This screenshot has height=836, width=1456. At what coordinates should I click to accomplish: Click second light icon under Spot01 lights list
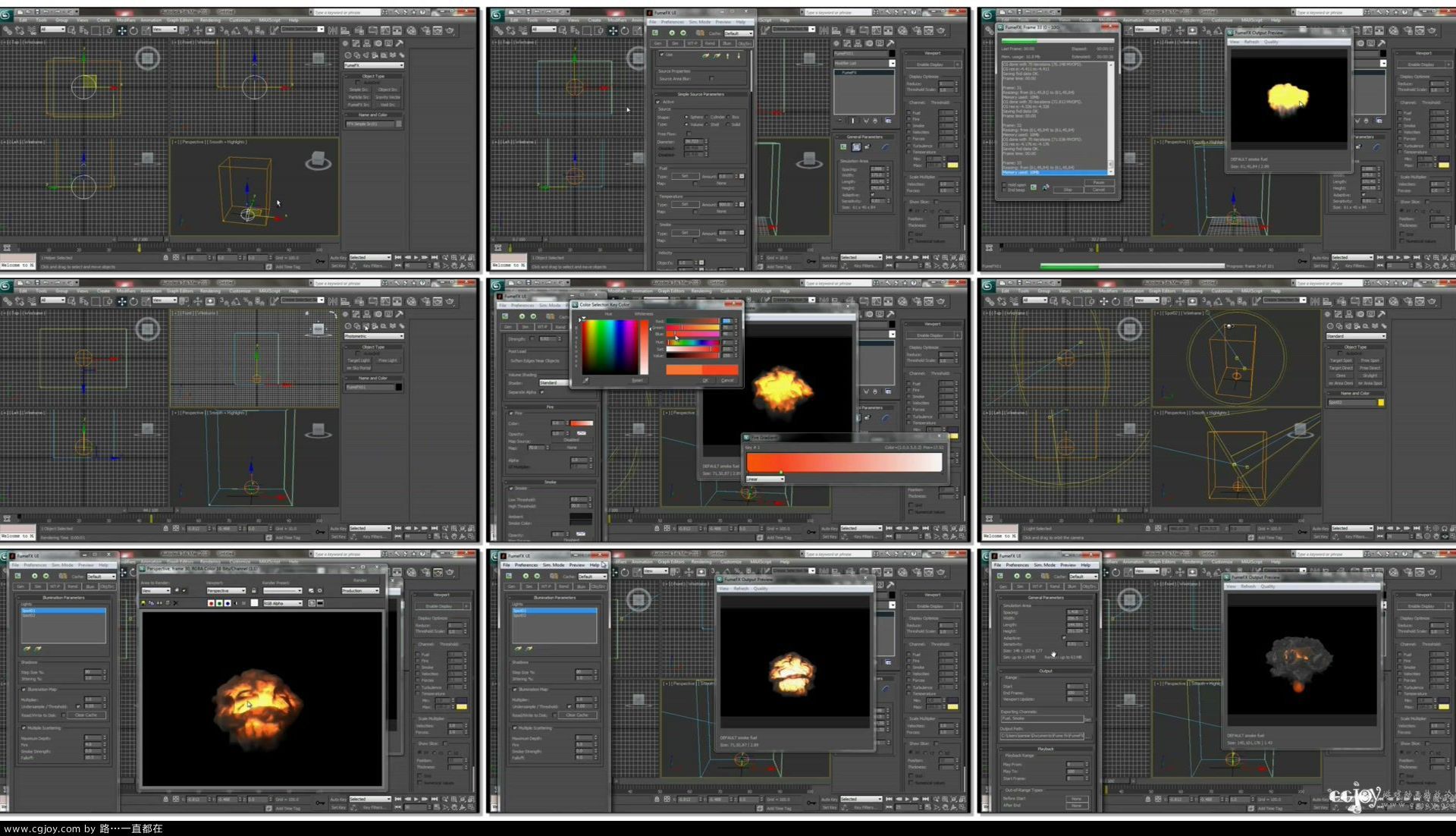(38, 649)
